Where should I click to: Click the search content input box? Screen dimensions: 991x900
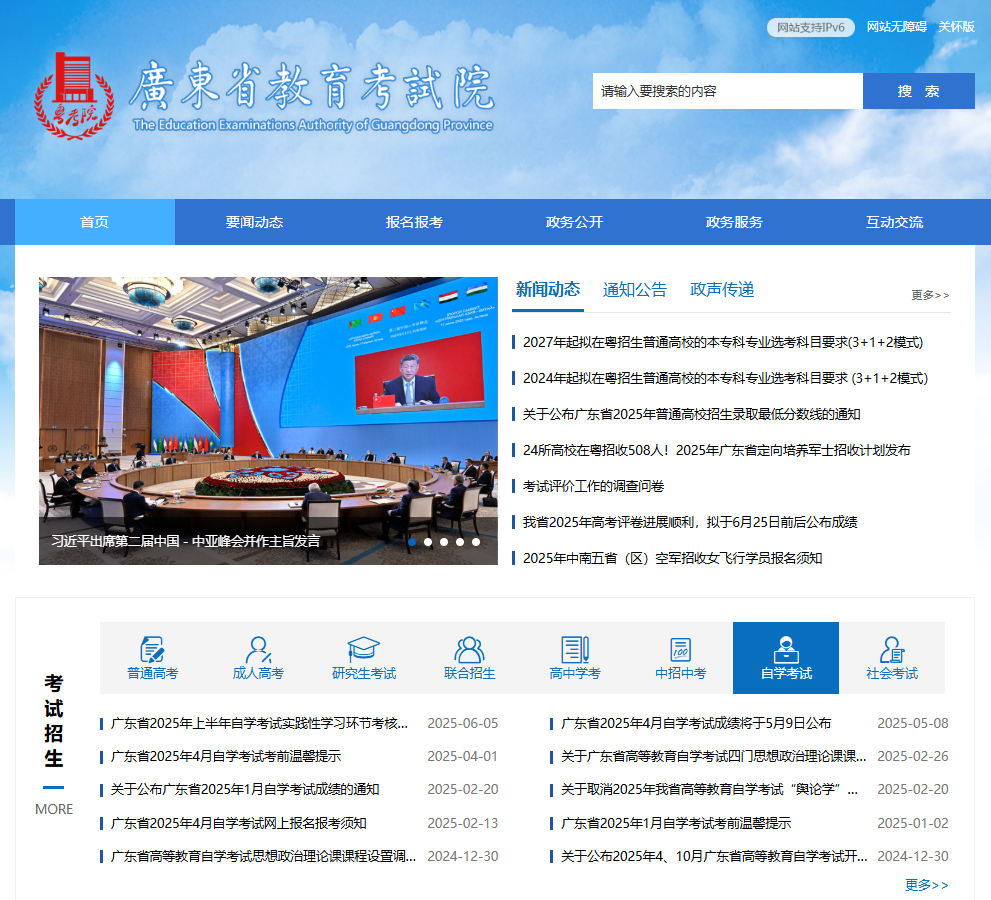click(727, 91)
